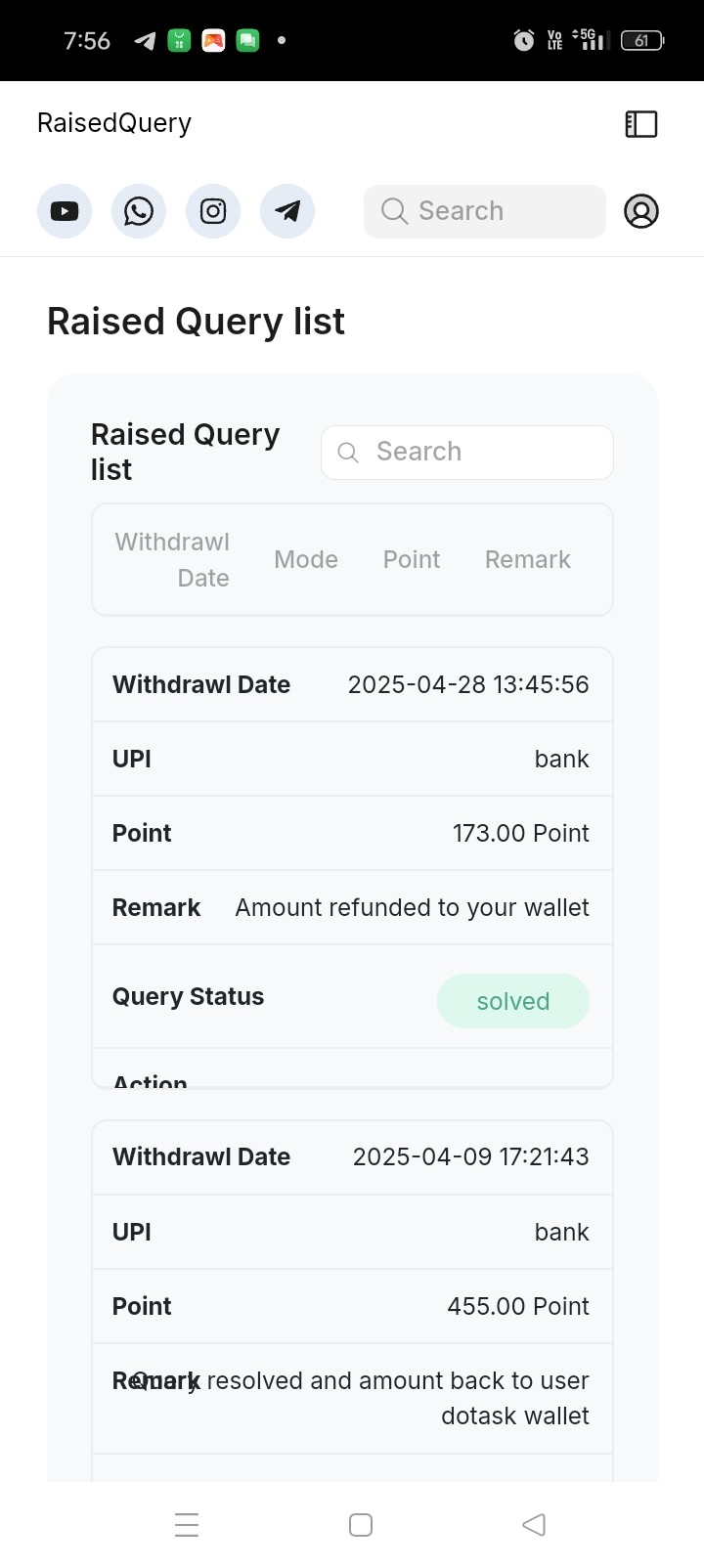Tap the Telegram paper-plane icon
704x1568 pixels.
(287, 211)
